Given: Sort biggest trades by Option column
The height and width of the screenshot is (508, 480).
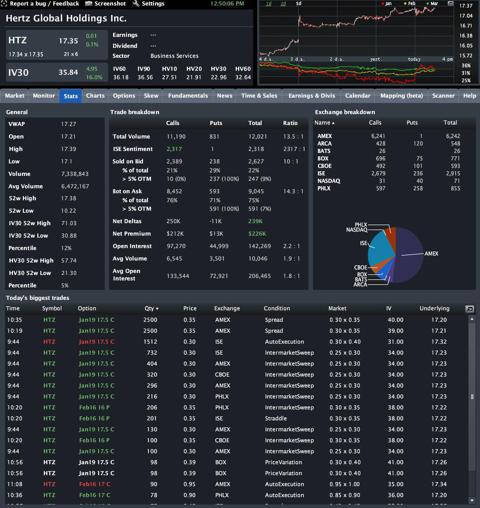Looking at the screenshot, I should (87, 308).
